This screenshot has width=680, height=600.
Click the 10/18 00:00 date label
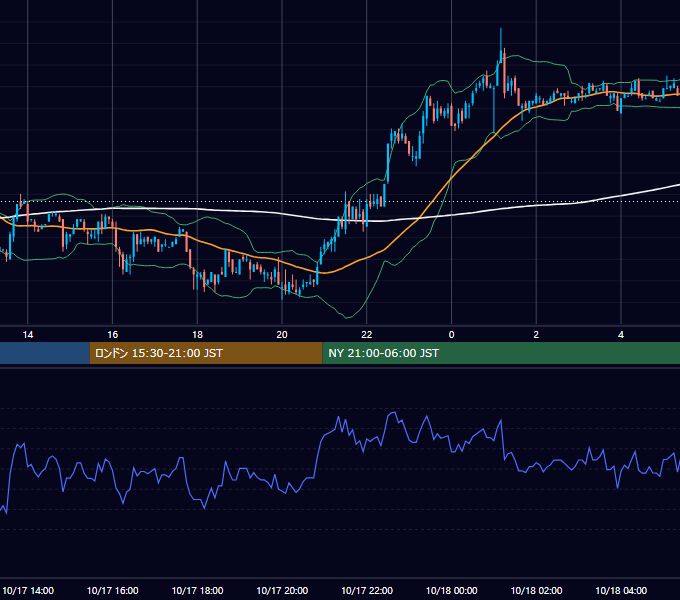click(x=451, y=590)
